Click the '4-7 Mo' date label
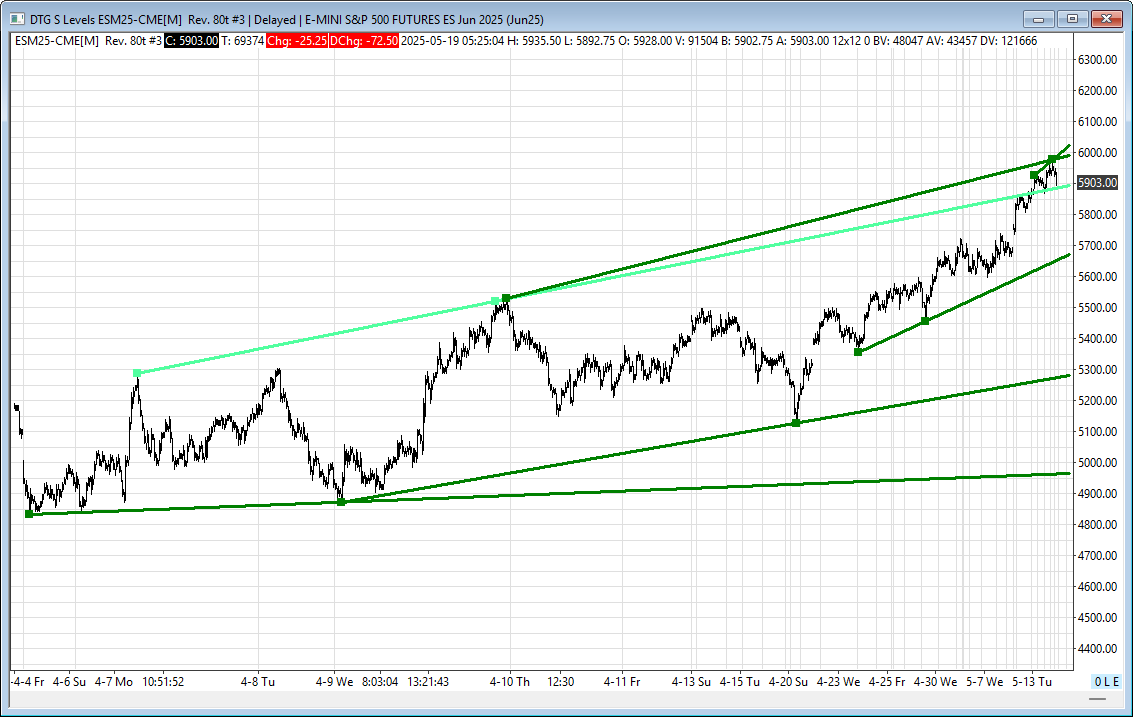The image size is (1133, 717). tap(114, 682)
